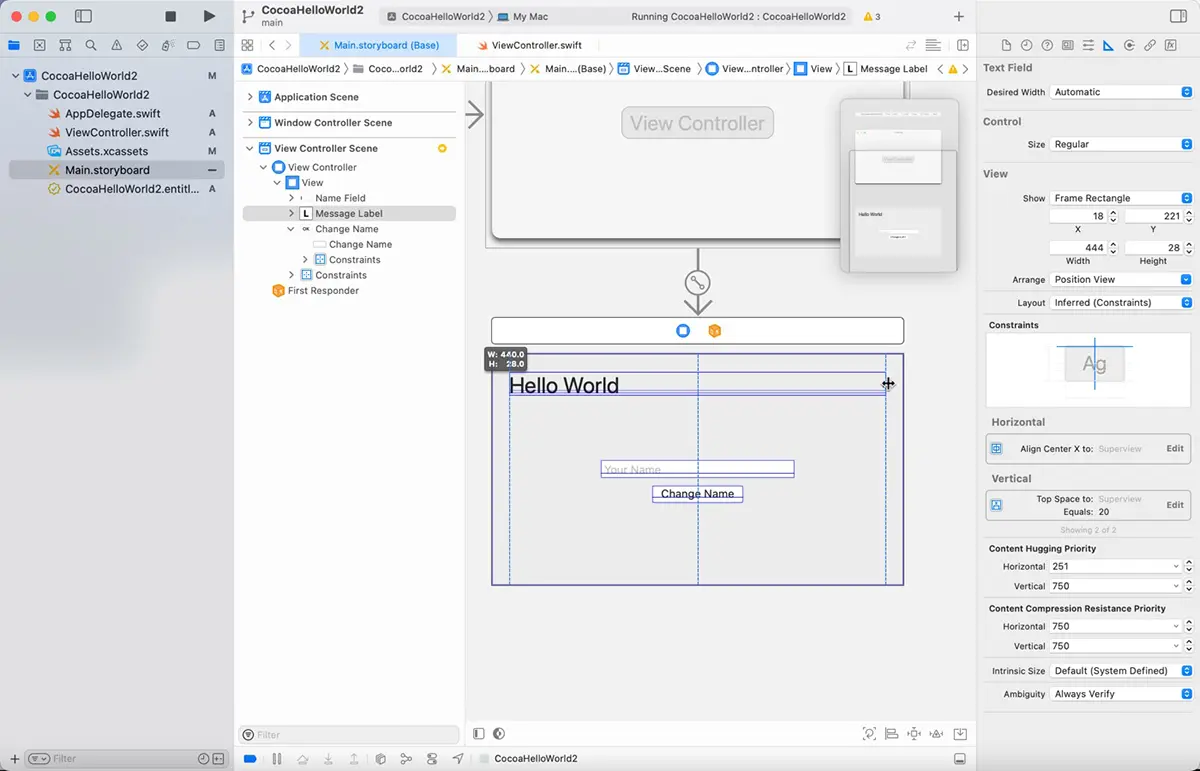Show the Attributes inspector

[1088, 45]
